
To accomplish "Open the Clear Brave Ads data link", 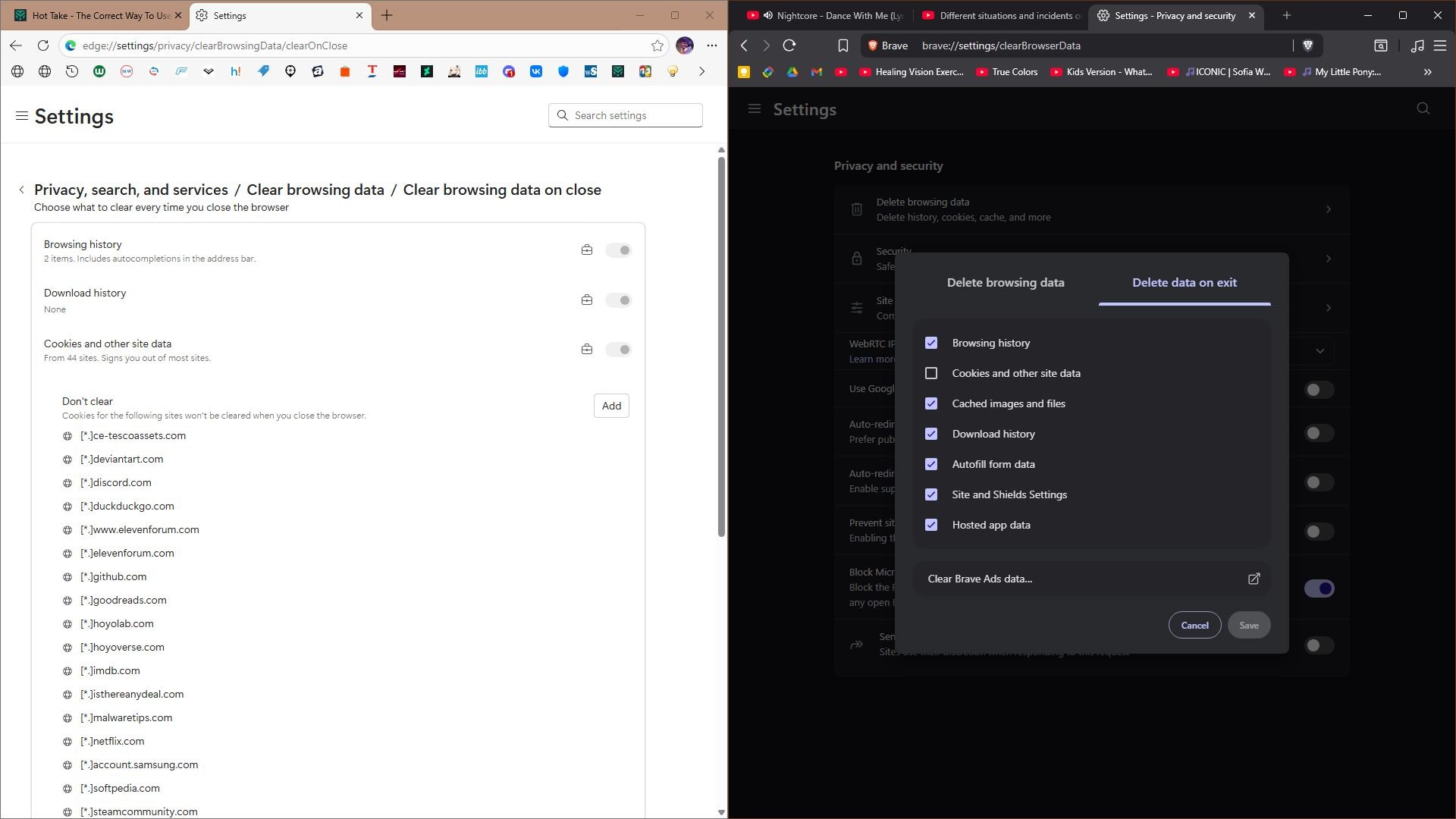I will 1092,579.
